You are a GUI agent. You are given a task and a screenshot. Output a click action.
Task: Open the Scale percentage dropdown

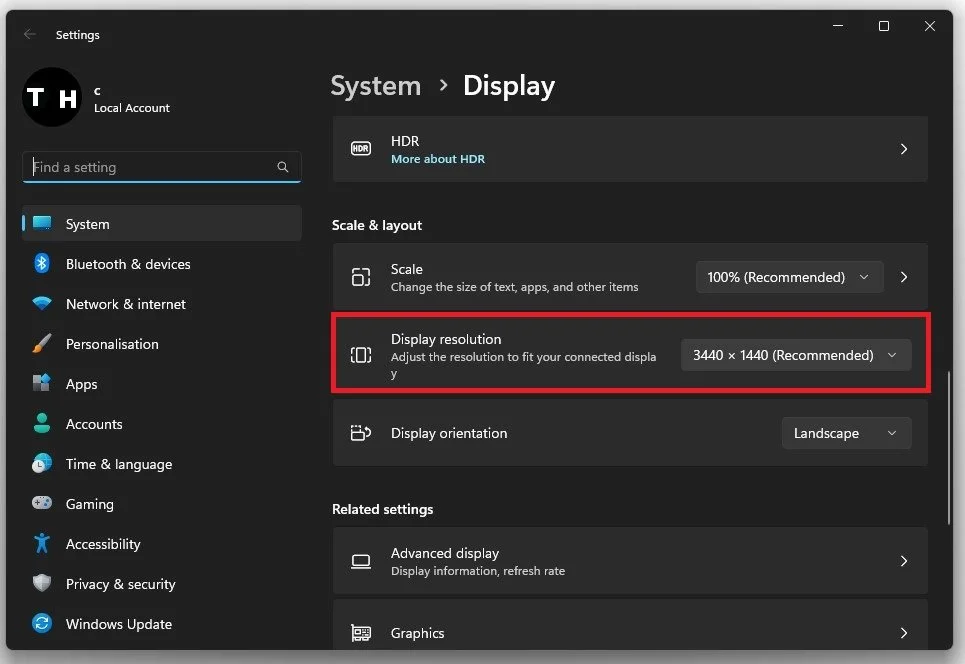789,277
